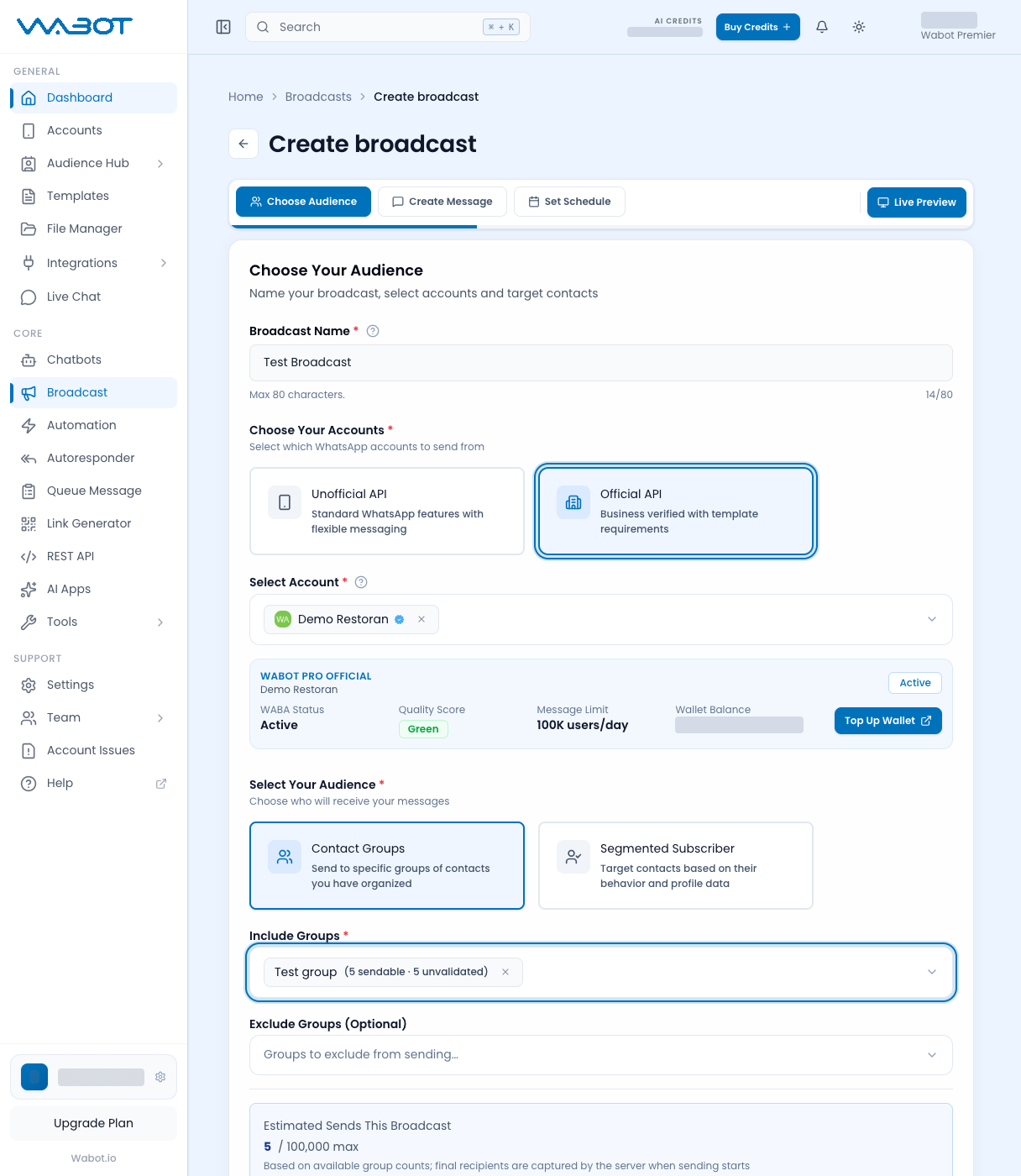The height and width of the screenshot is (1176, 1021).
Task: Click the back arrow beside Create broadcast
Action: coord(243,144)
